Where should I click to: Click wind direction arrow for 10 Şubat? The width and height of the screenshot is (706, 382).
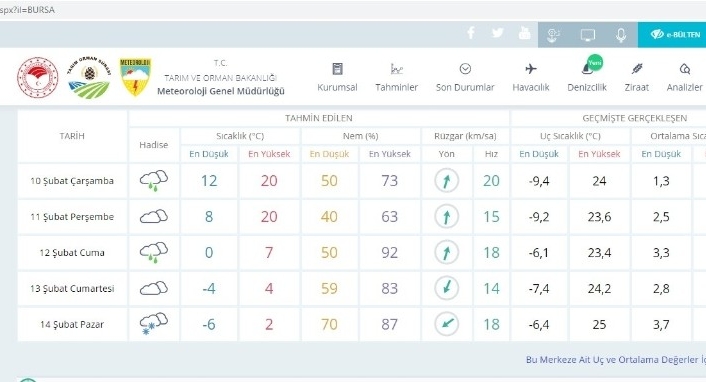(447, 181)
